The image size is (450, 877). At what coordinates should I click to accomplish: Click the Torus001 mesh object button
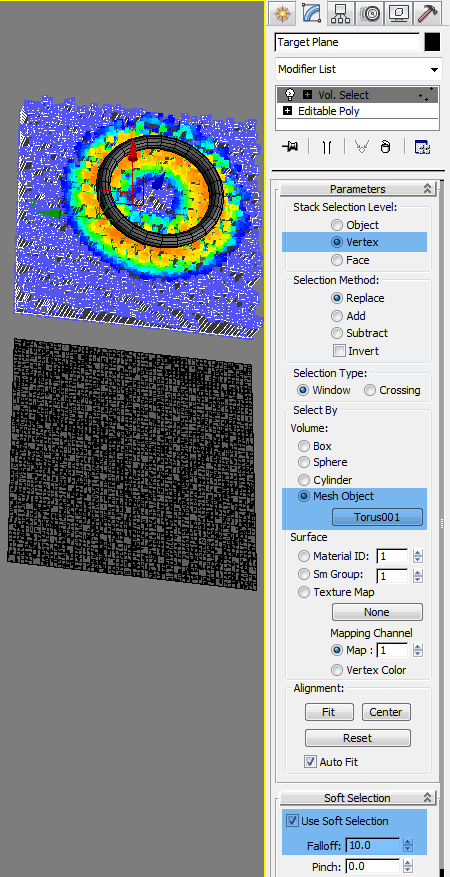pyautogui.click(x=377, y=517)
